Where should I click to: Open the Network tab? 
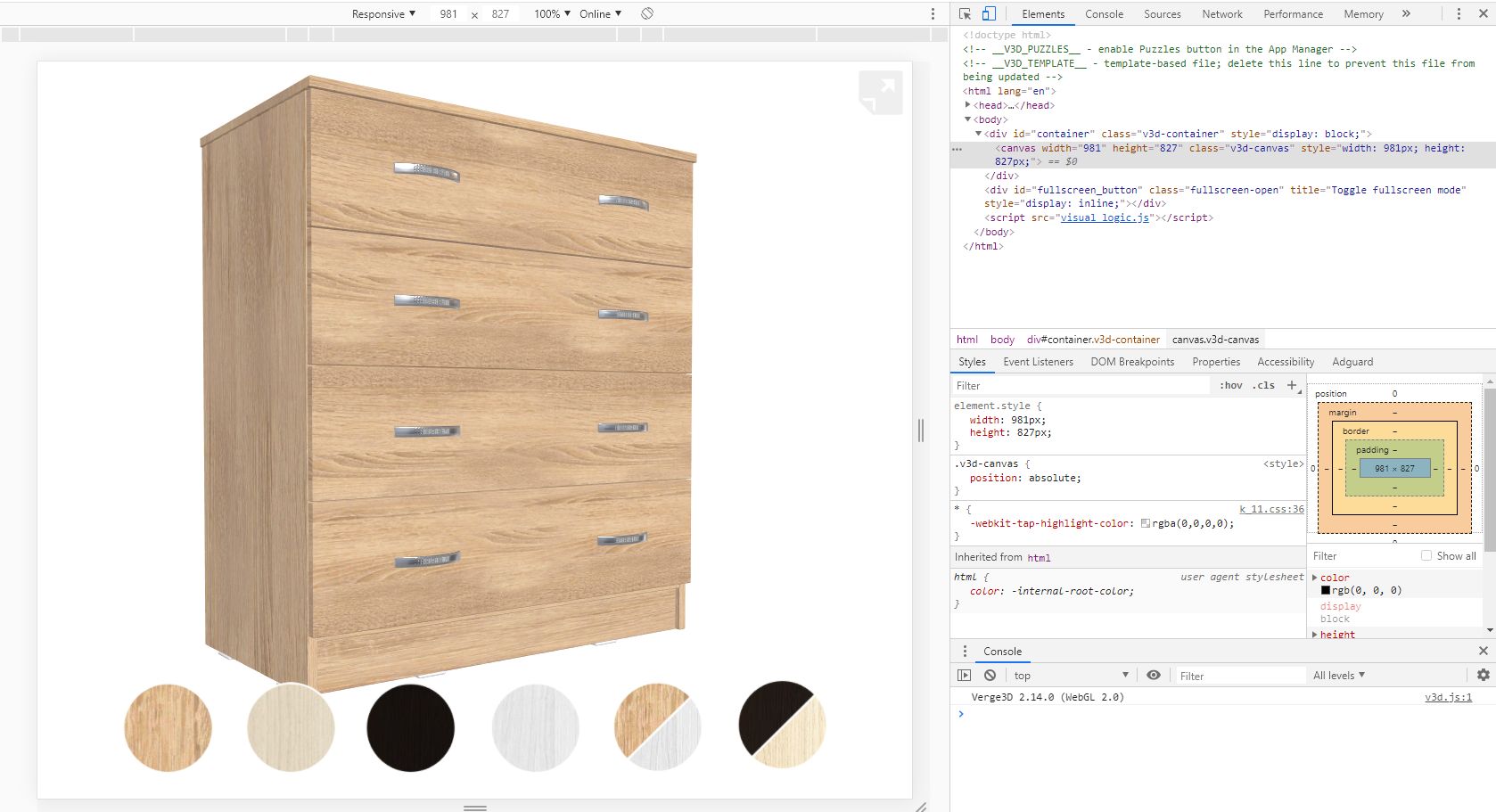click(x=1221, y=13)
